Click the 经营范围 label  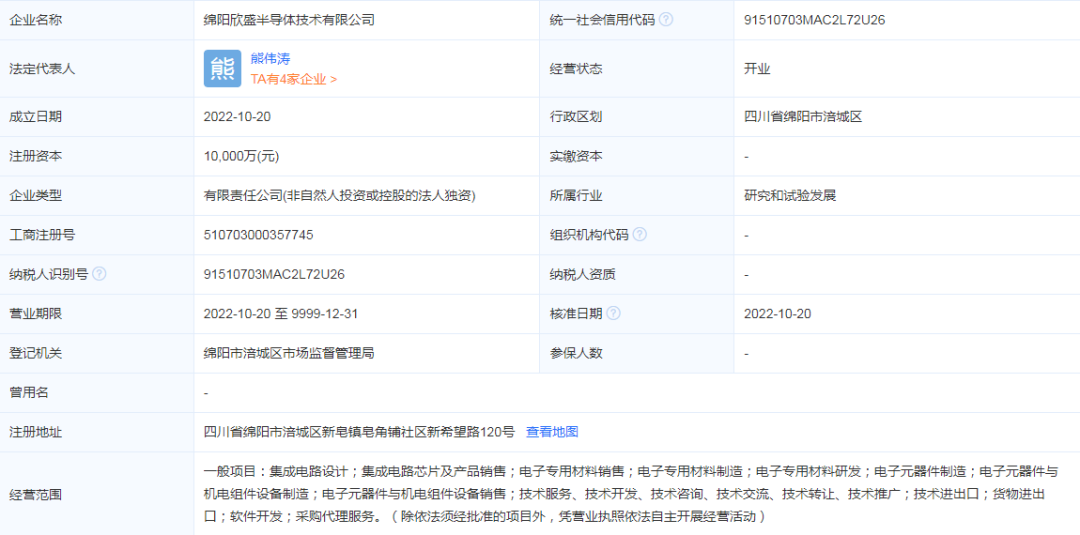(36, 494)
